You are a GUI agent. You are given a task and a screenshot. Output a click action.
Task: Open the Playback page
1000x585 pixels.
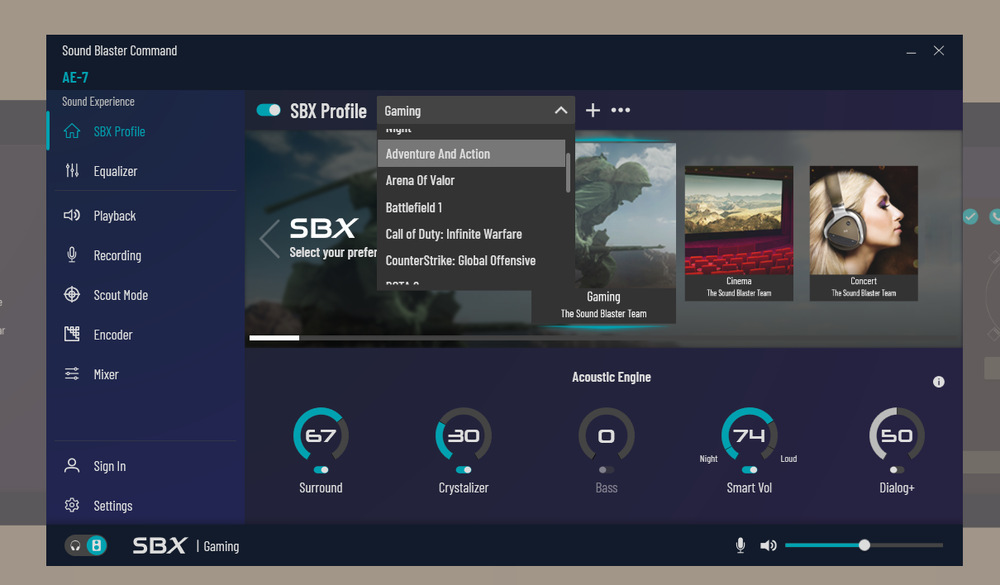point(115,216)
